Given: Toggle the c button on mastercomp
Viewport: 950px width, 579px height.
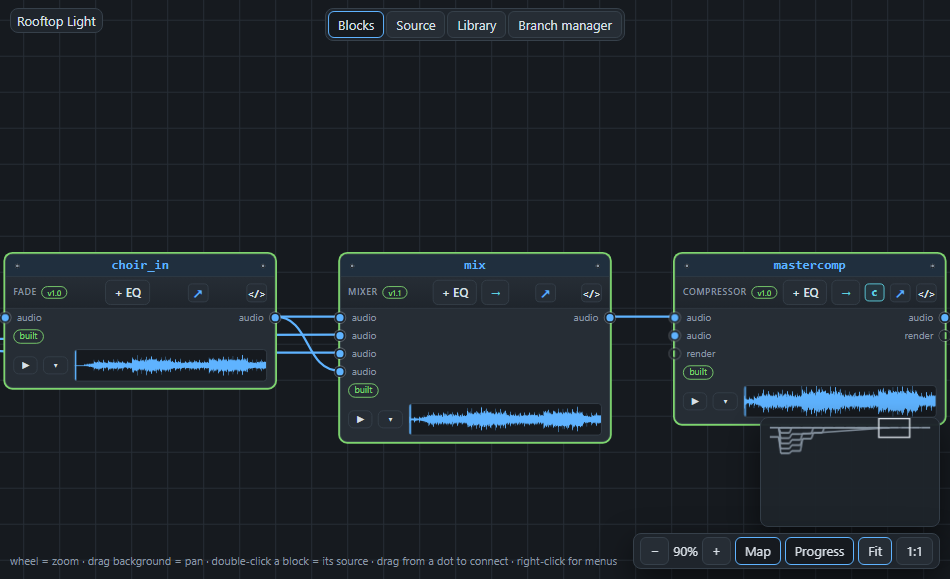Looking at the screenshot, I should [874, 293].
